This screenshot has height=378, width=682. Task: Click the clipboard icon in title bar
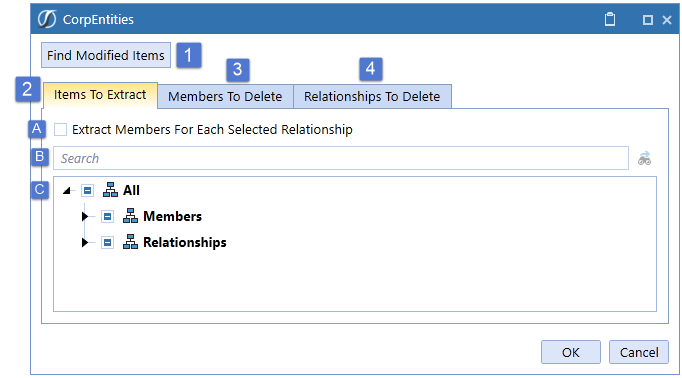(610, 20)
